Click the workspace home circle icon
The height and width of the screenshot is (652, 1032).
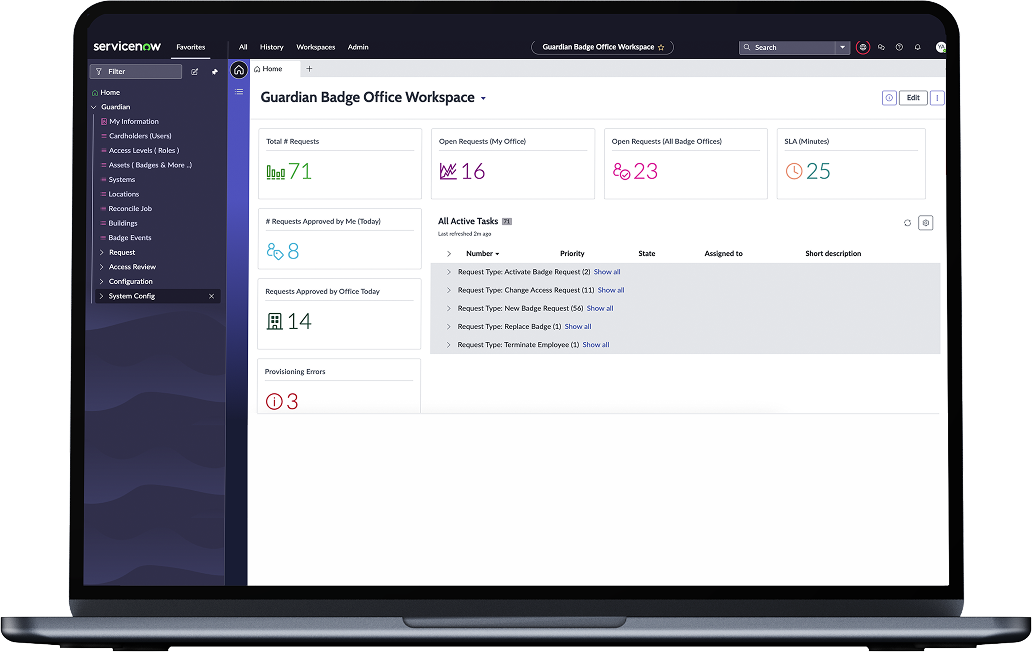tap(238, 70)
